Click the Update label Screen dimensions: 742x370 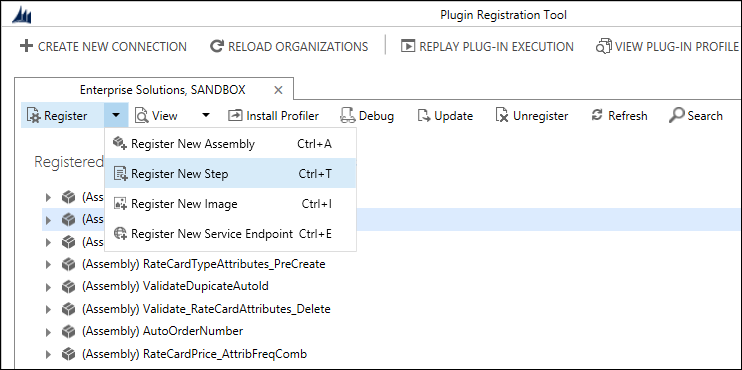(454, 116)
